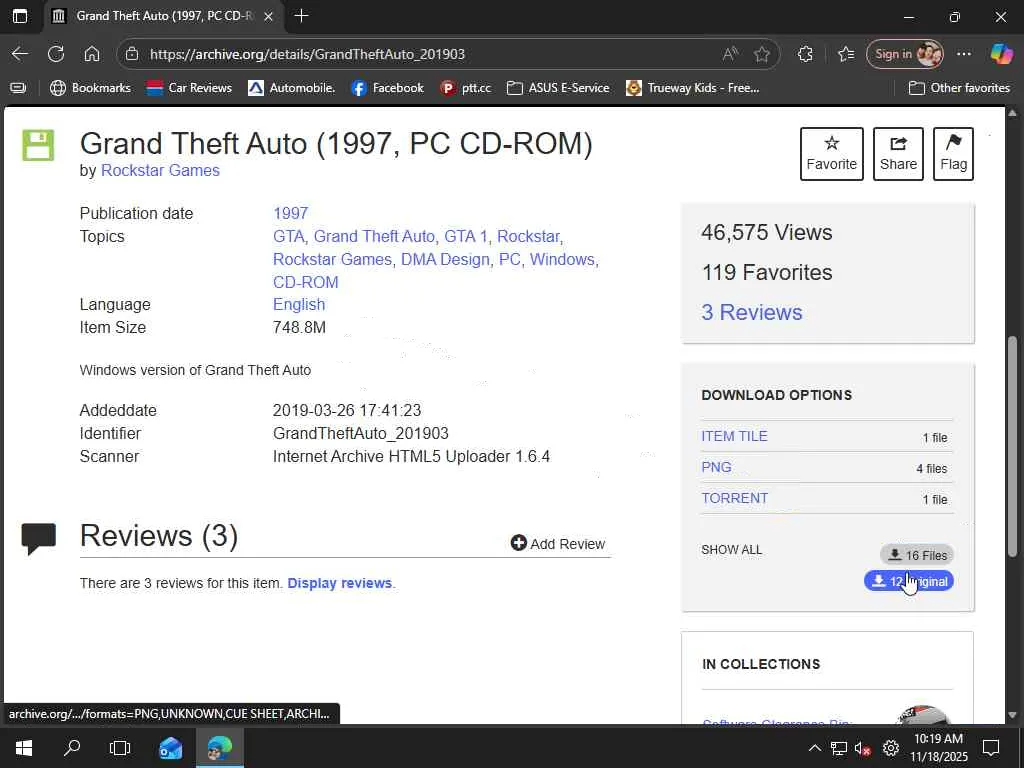Screen dimensions: 1024x768
Task: Open Task View on taskbar
Action: pyautogui.click(x=120, y=748)
